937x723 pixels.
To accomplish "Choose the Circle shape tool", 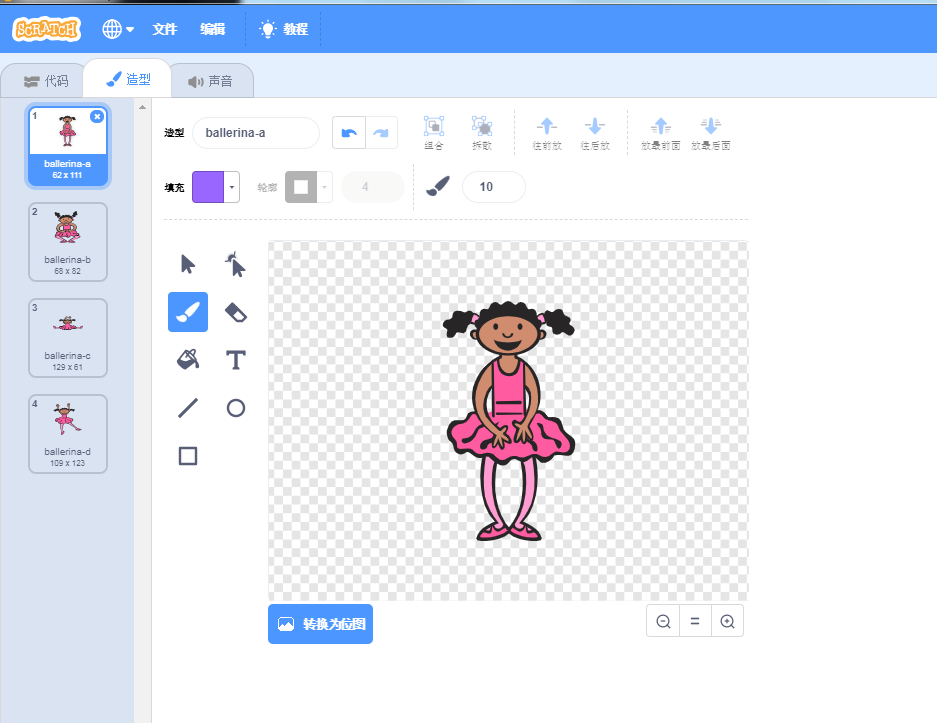I will point(236,408).
